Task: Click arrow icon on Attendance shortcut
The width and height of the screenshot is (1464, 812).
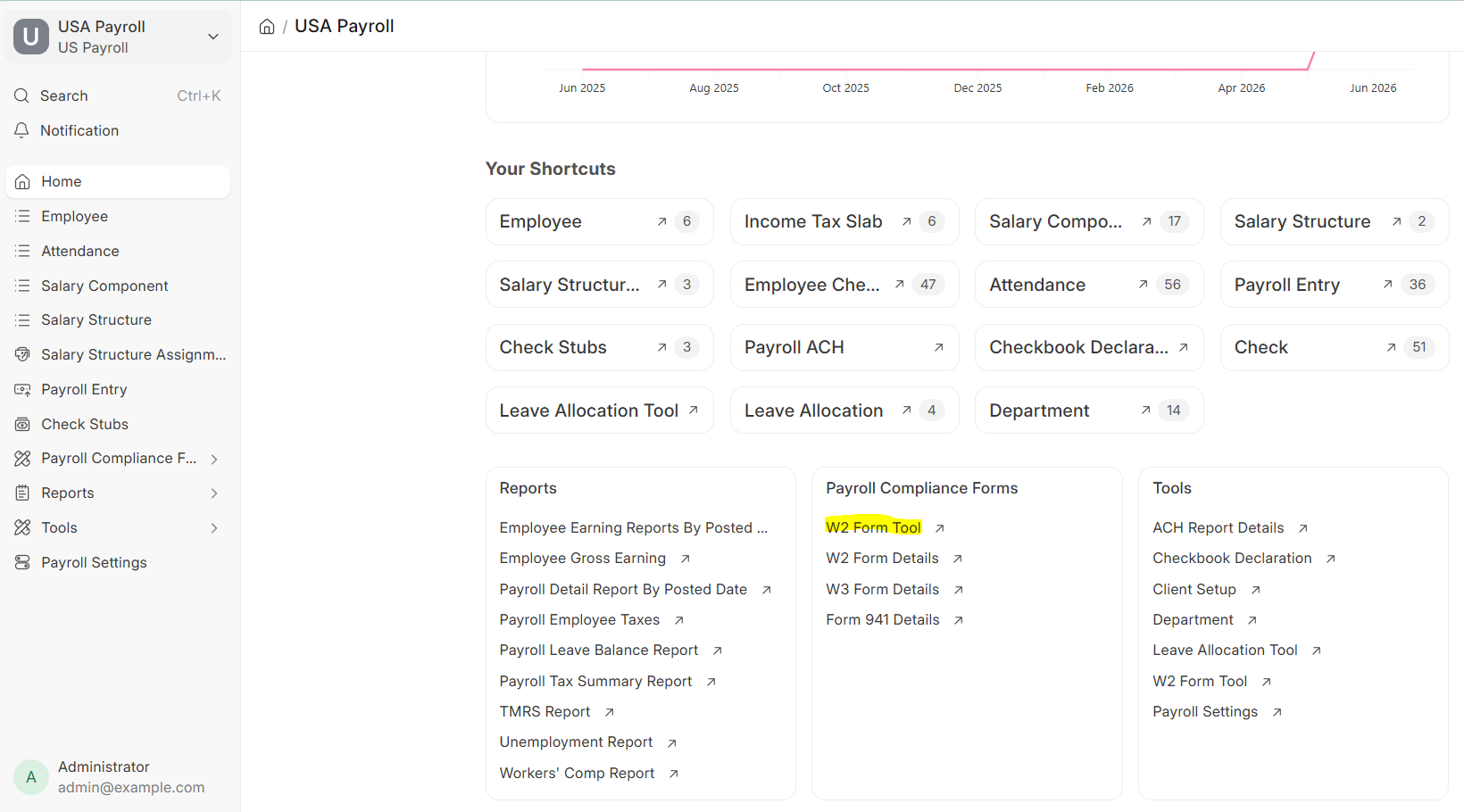Action: coord(1143,285)
